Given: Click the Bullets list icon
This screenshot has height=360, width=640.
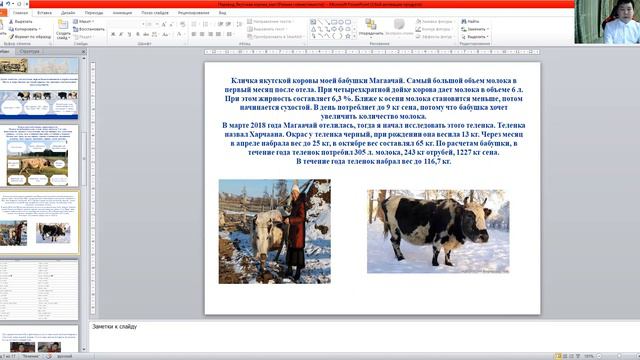Looking at the screenshot, I should (x=195, y=24).
